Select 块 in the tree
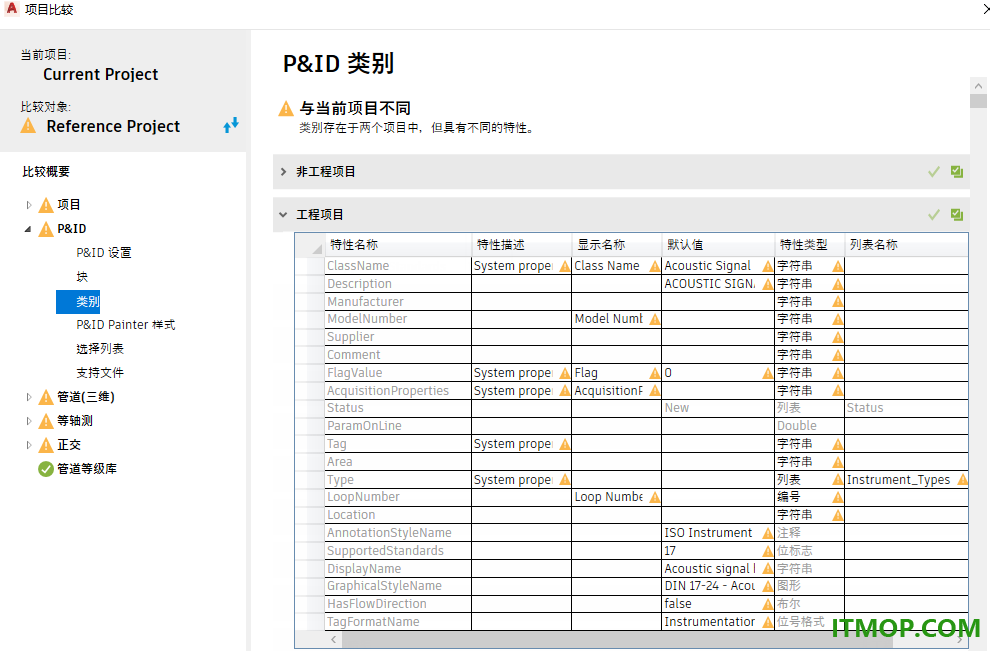 [x=82, y=277]
